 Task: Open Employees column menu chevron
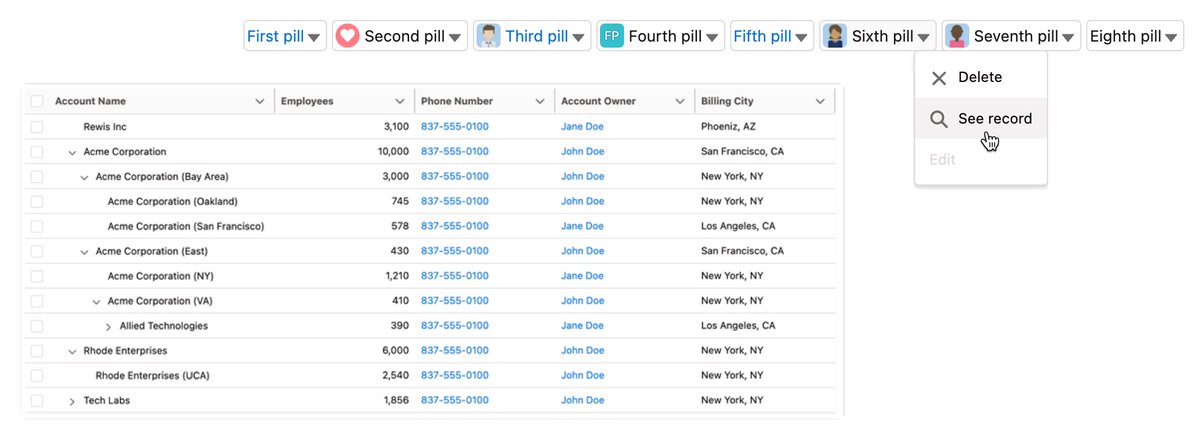(400, 101)
